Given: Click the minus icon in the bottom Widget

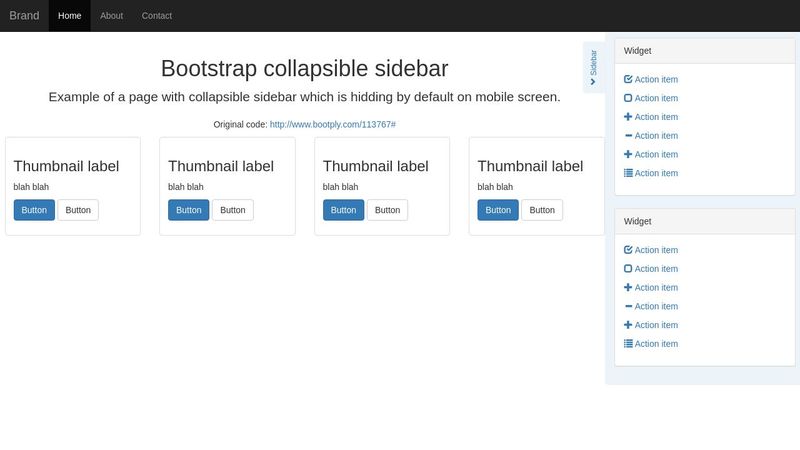Looking at the screenshot, I should click(629, 306).
